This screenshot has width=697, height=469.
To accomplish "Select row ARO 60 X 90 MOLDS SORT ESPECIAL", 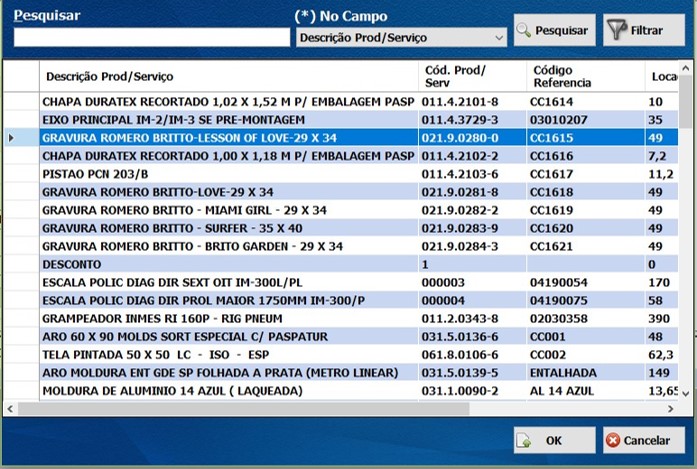I will [x=358, y=337].
